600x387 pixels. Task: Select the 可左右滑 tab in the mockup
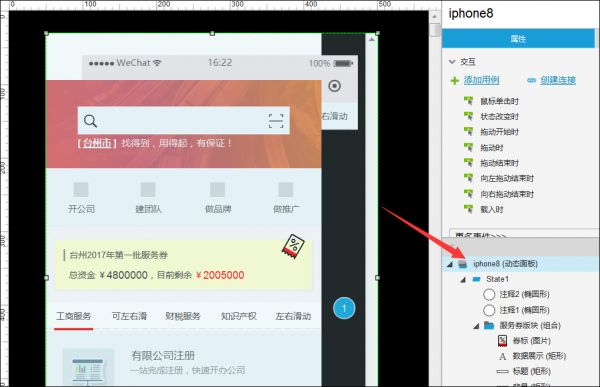[x=129, y=316]
